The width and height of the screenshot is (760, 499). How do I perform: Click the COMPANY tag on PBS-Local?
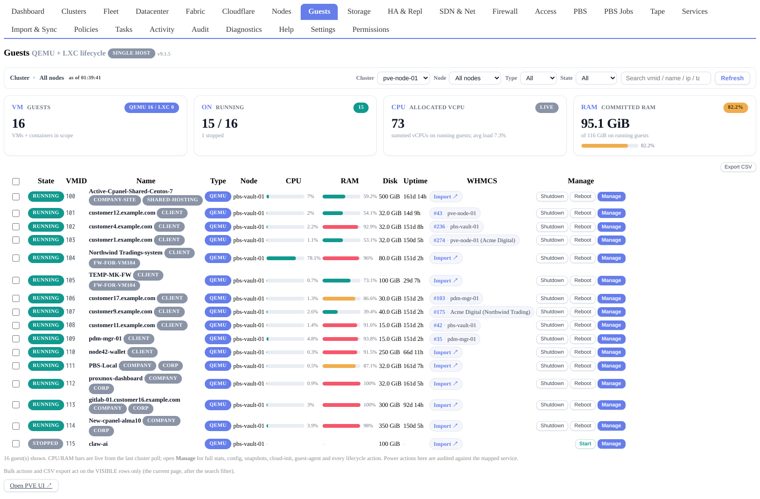138,365
